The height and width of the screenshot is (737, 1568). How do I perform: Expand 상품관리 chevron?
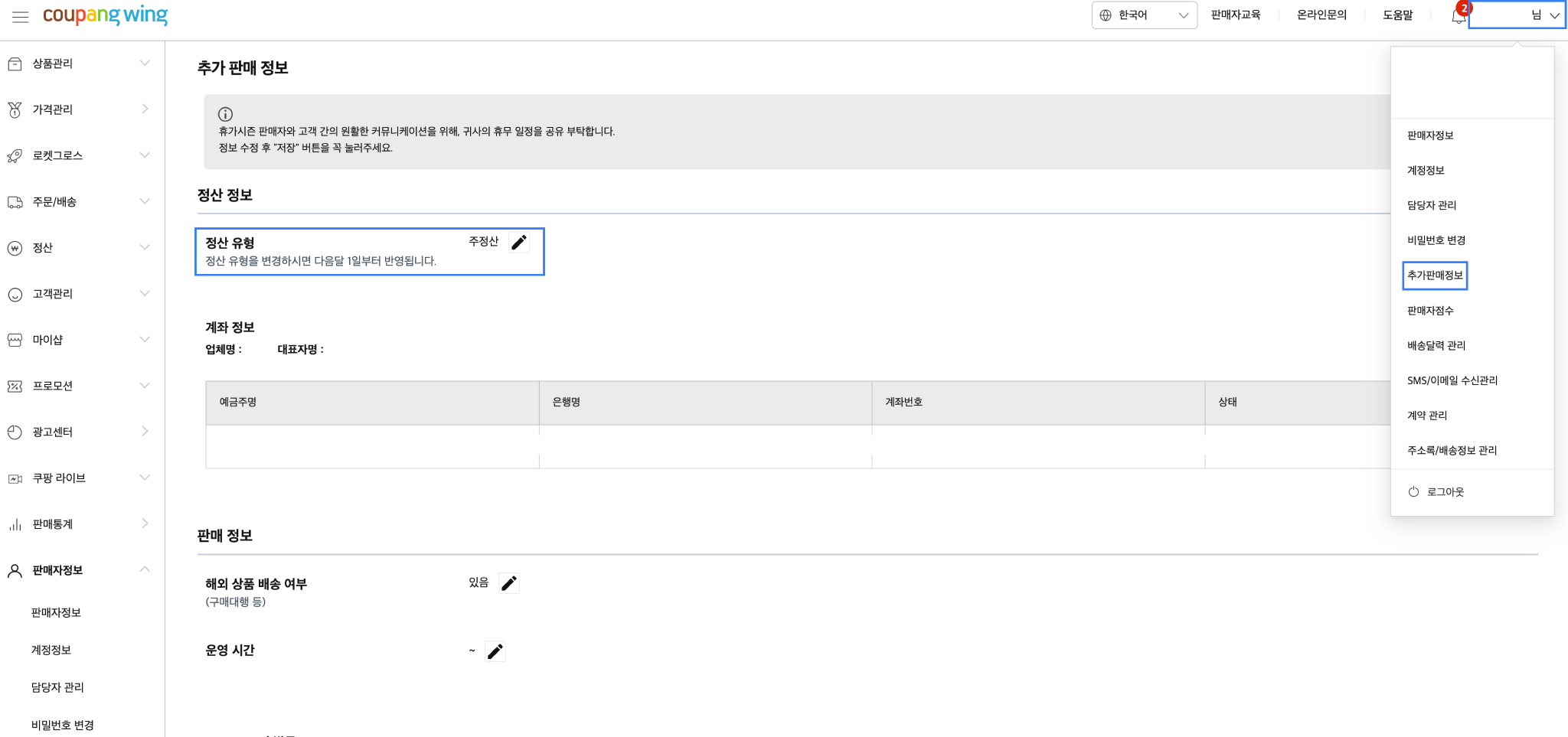[x=145, y=64]
